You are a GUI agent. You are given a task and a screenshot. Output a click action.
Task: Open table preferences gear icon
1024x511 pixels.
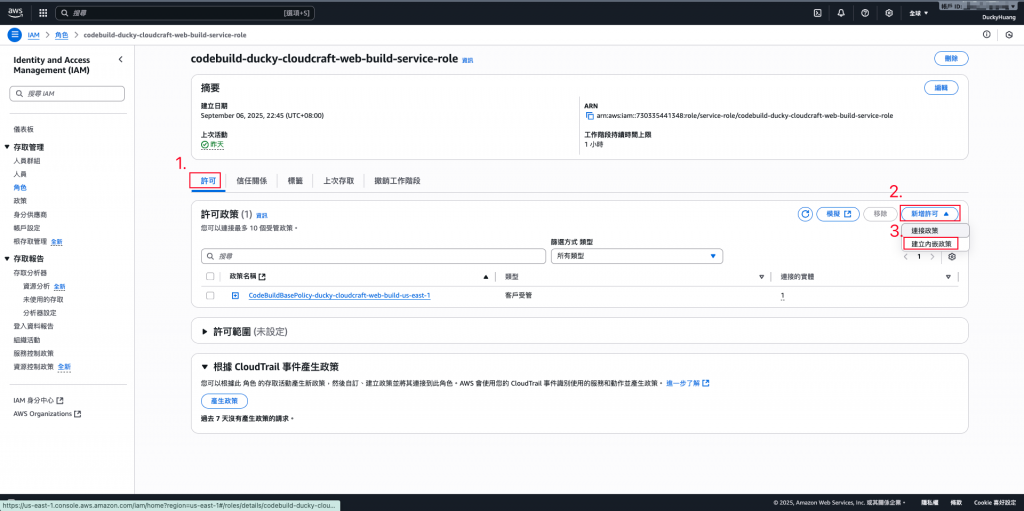click(x=952, y=256)
